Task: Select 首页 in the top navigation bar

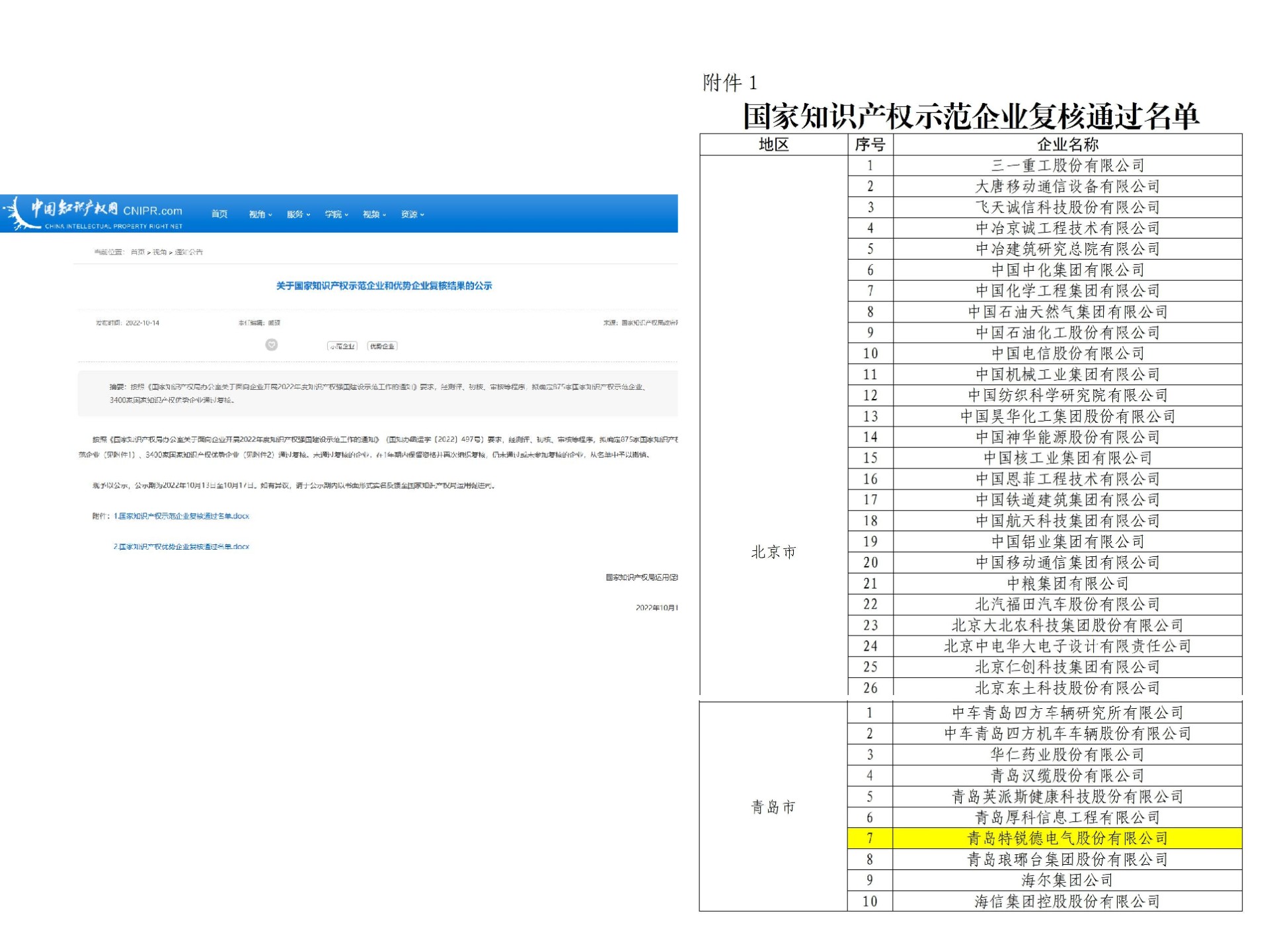Action: click(220, 214)
